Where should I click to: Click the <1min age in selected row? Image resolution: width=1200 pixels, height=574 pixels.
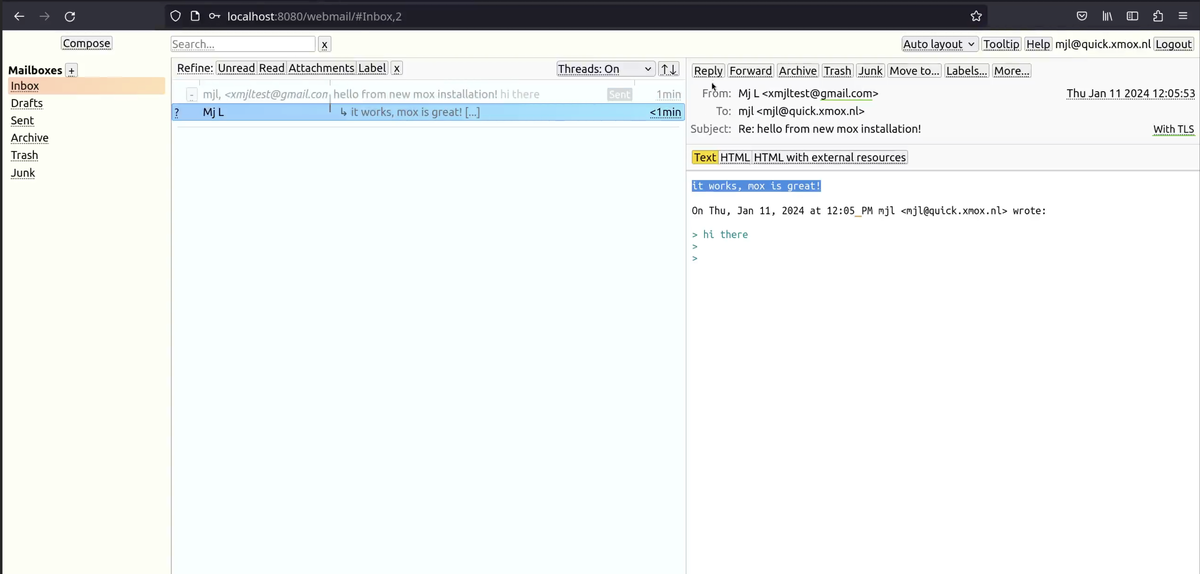point(665,112)
